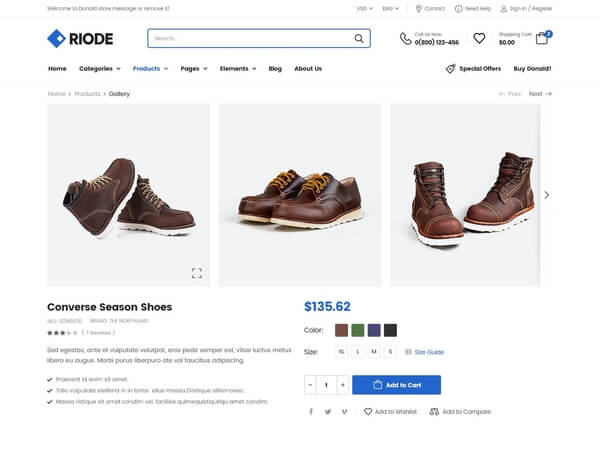Image resolution: width=600 pixels, height=450 pixels.
Task: Click the search magnifier icon
Action: click(x=359, y=38)
